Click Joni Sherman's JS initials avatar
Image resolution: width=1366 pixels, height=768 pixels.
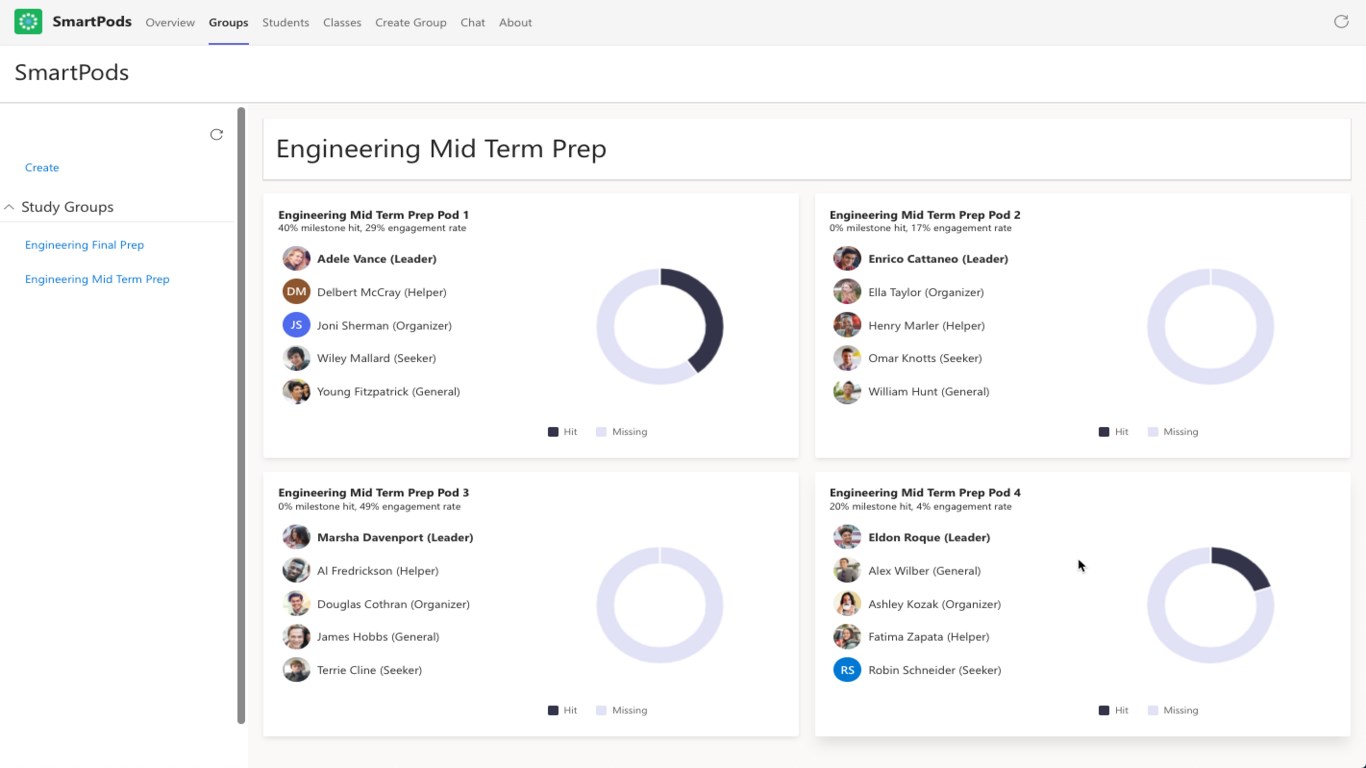tap(296, 325)
